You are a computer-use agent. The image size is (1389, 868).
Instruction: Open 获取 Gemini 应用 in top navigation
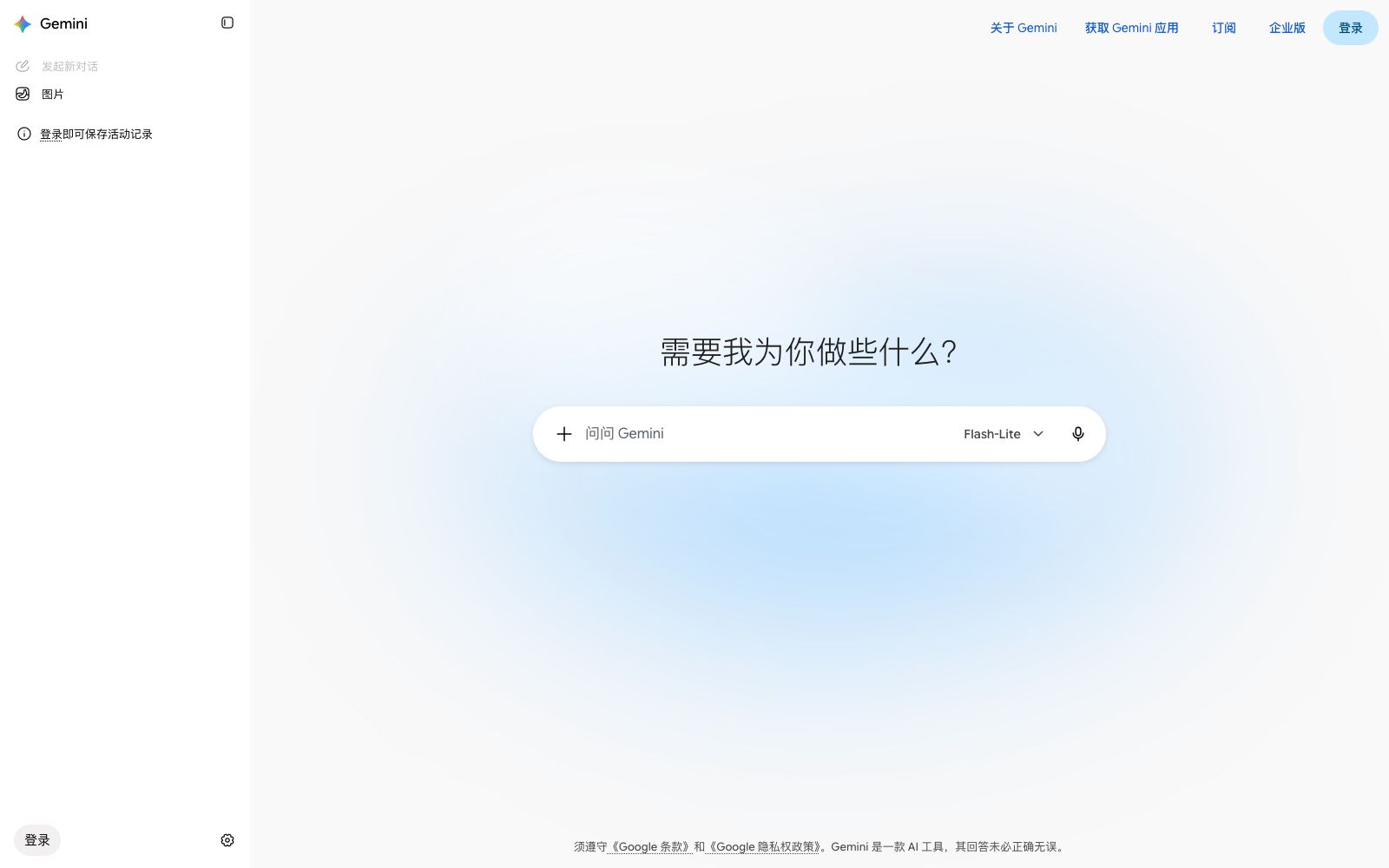click(1132, 28)
